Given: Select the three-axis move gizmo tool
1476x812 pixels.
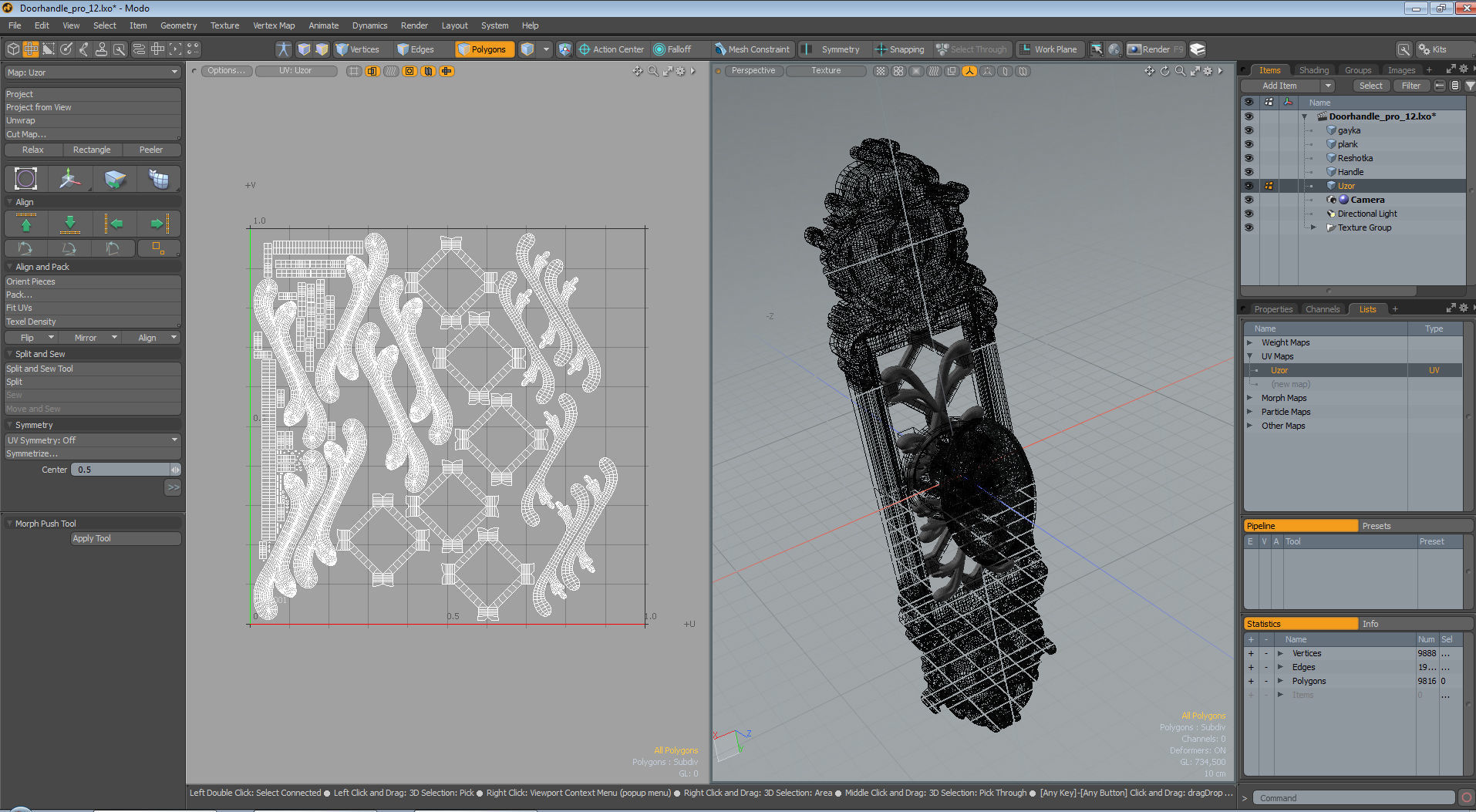Looking at the screenshot, I should click(69, 179).
